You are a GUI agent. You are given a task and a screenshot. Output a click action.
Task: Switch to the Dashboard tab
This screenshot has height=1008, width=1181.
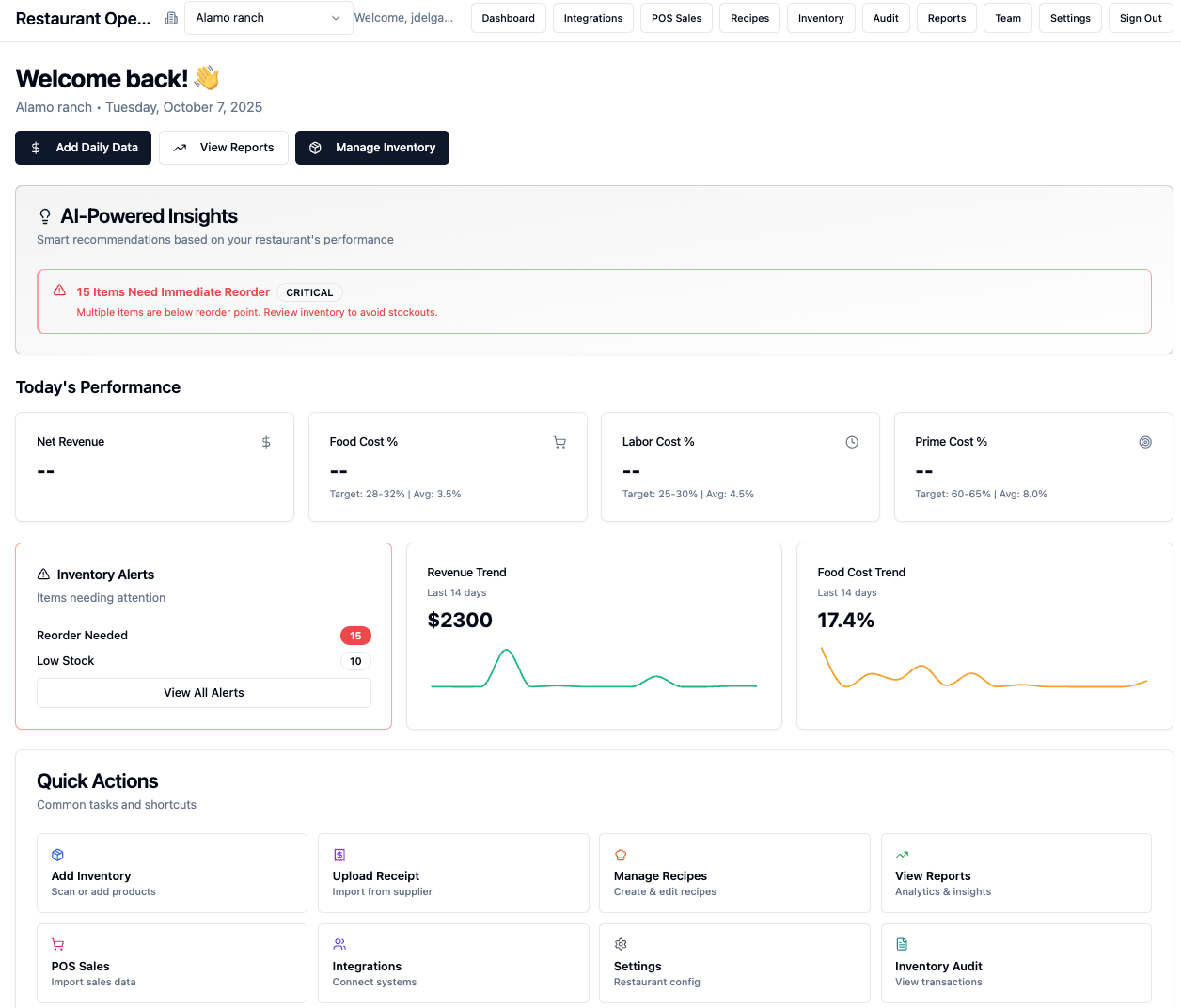coord(508,18)
